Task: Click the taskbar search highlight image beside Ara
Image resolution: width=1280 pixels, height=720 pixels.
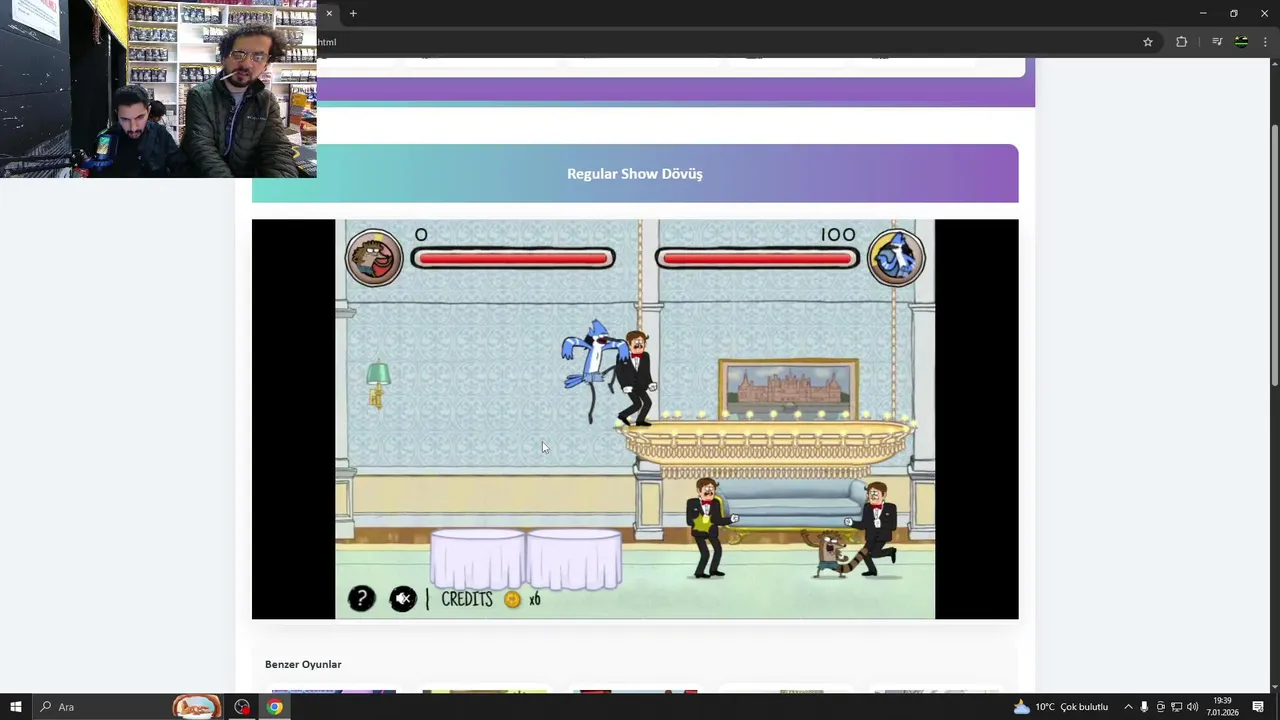Action: point(197,707)
